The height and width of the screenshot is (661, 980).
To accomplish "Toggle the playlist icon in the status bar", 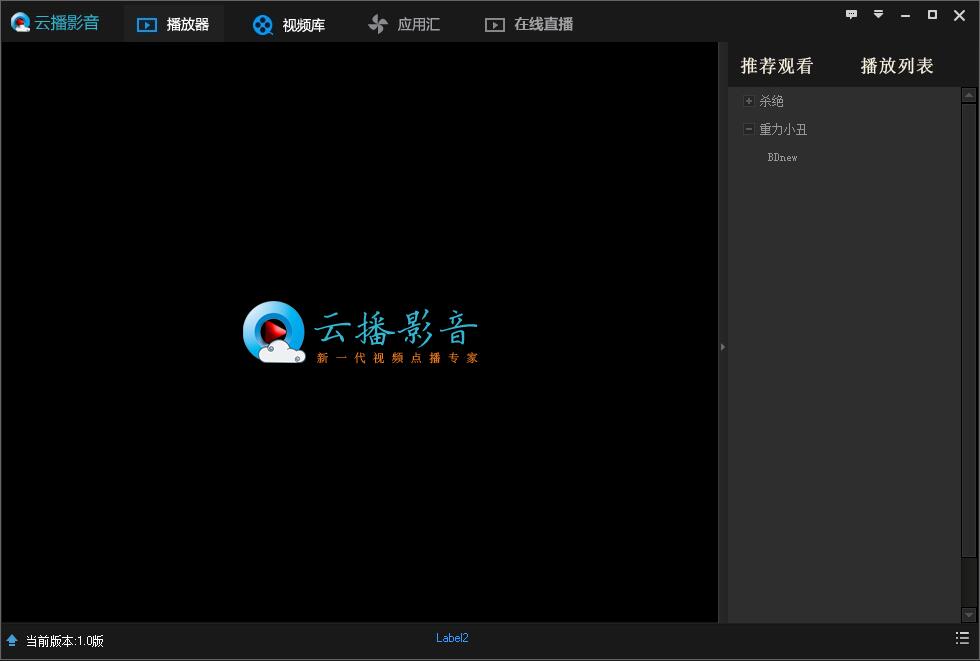I will pos(962,638).
